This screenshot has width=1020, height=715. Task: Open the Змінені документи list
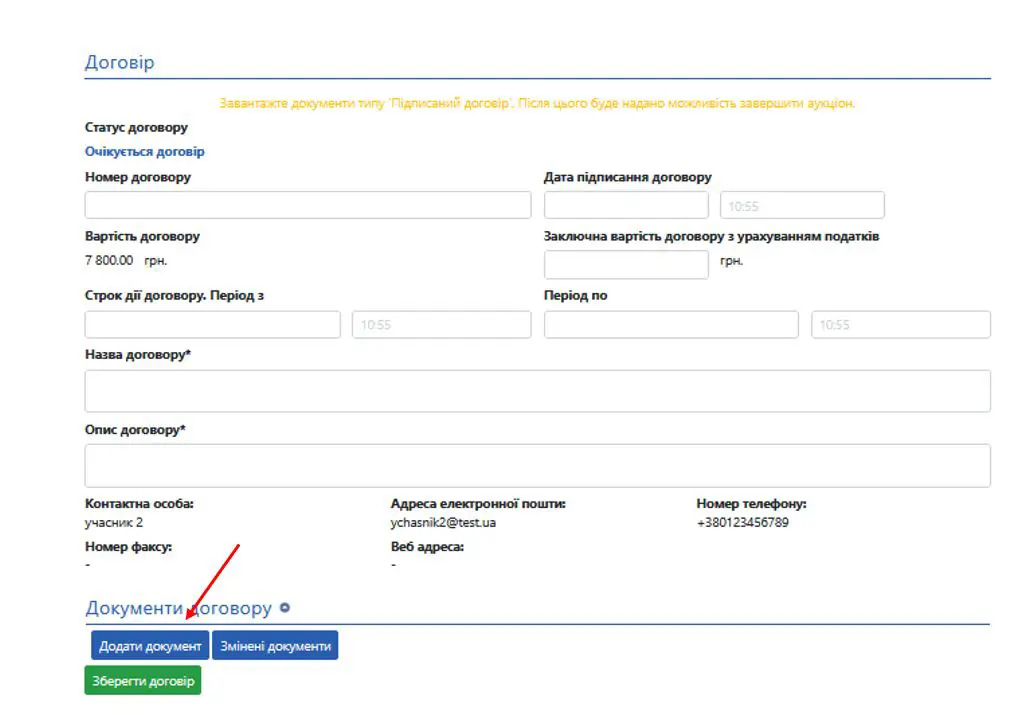[x=275, y=646]
